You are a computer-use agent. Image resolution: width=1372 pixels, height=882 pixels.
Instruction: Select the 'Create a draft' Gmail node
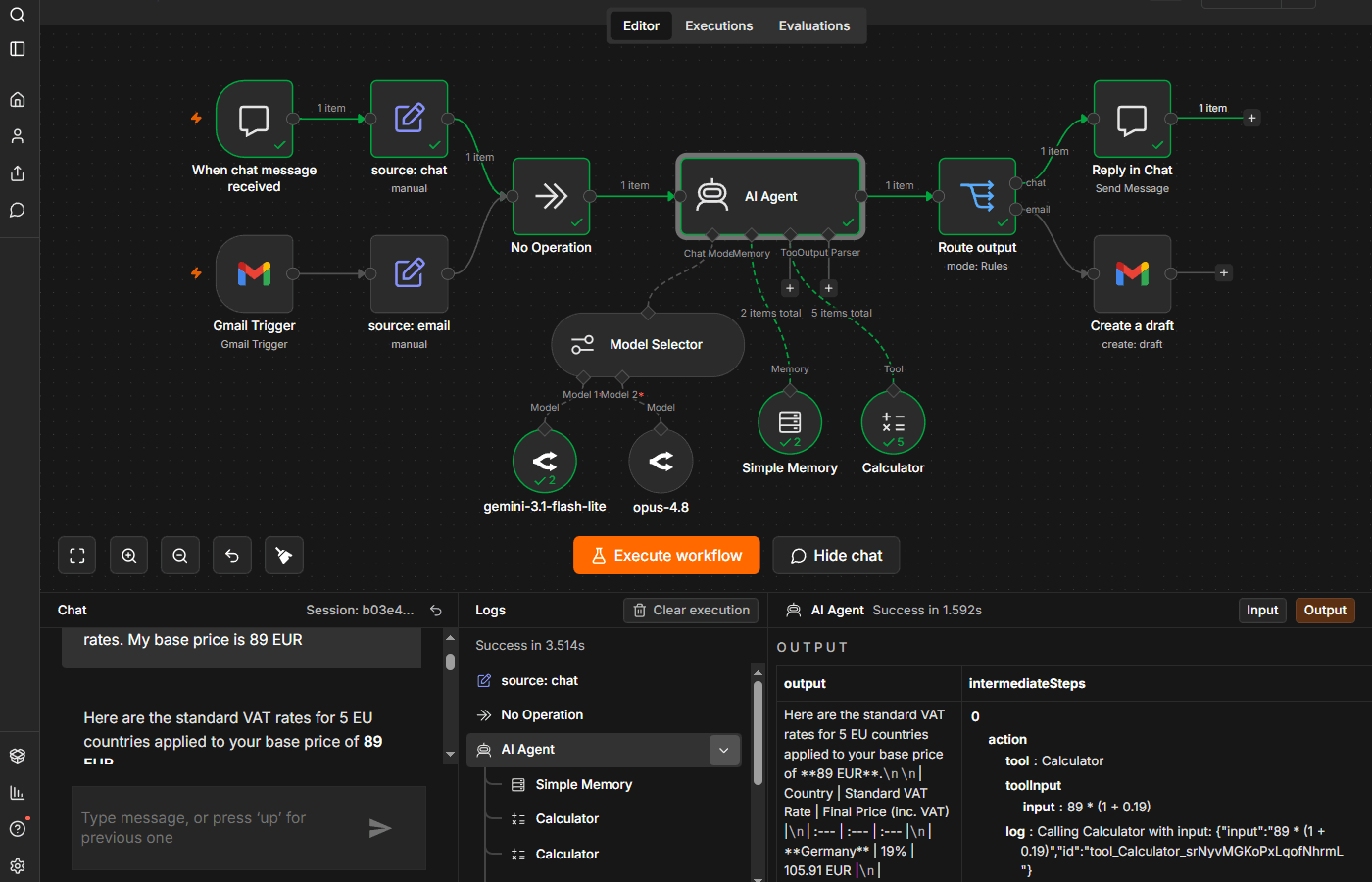click(1132, 273)
